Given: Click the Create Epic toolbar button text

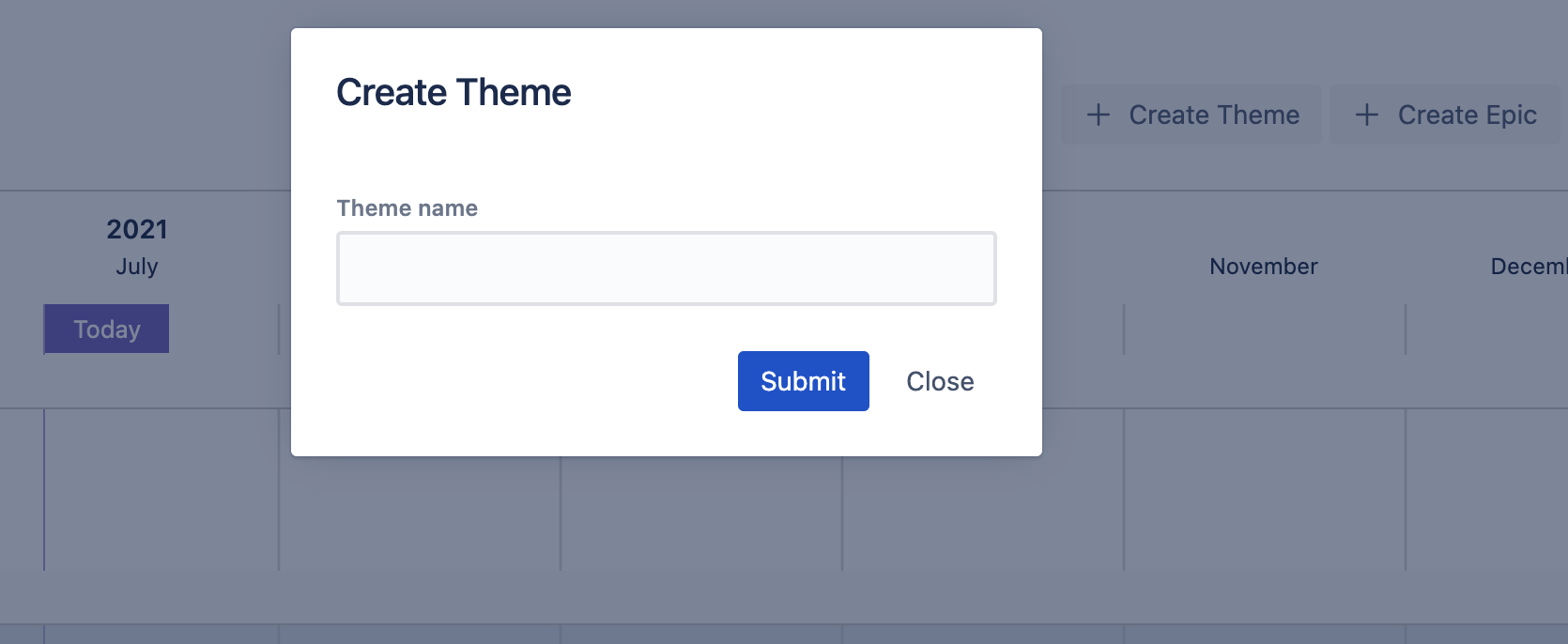Looking at the screenshot, I should pyautogui.click(x=1467, y=115).
